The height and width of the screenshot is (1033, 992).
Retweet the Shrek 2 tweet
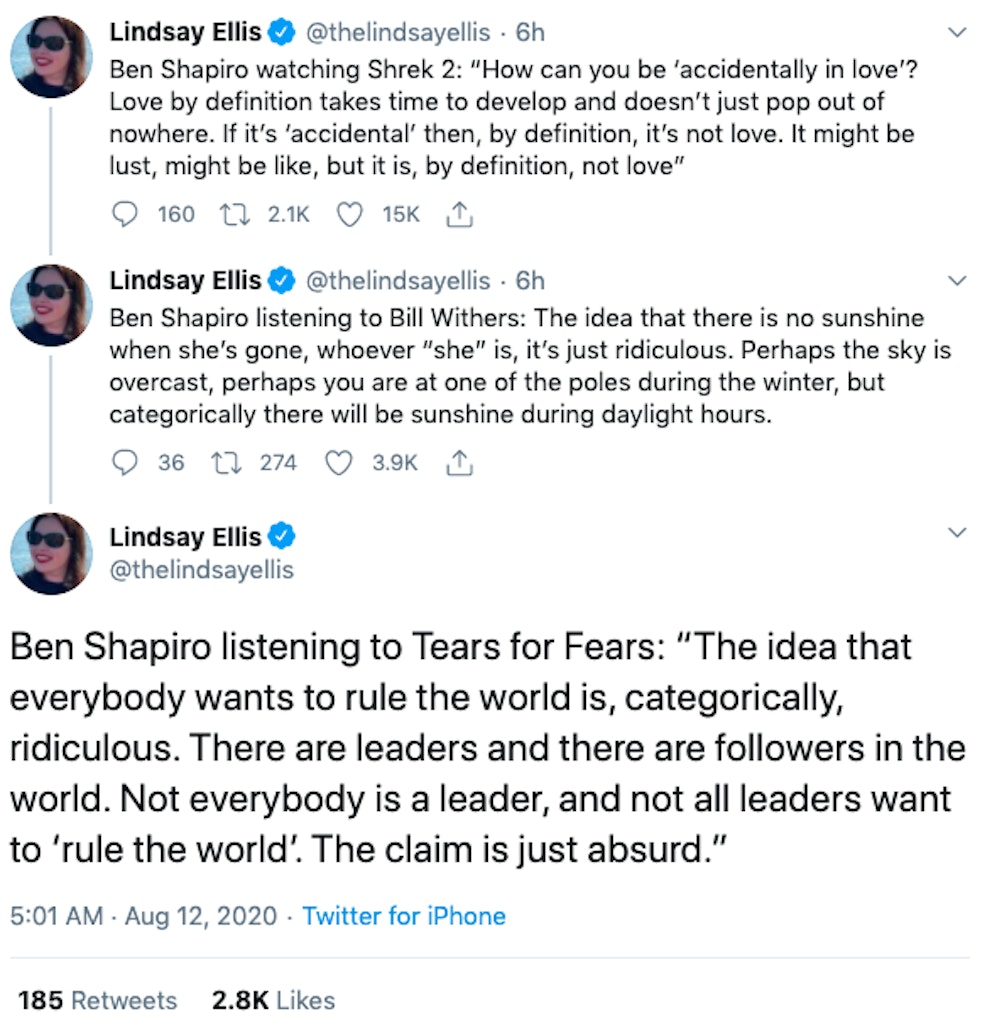(x=233, y=213)
